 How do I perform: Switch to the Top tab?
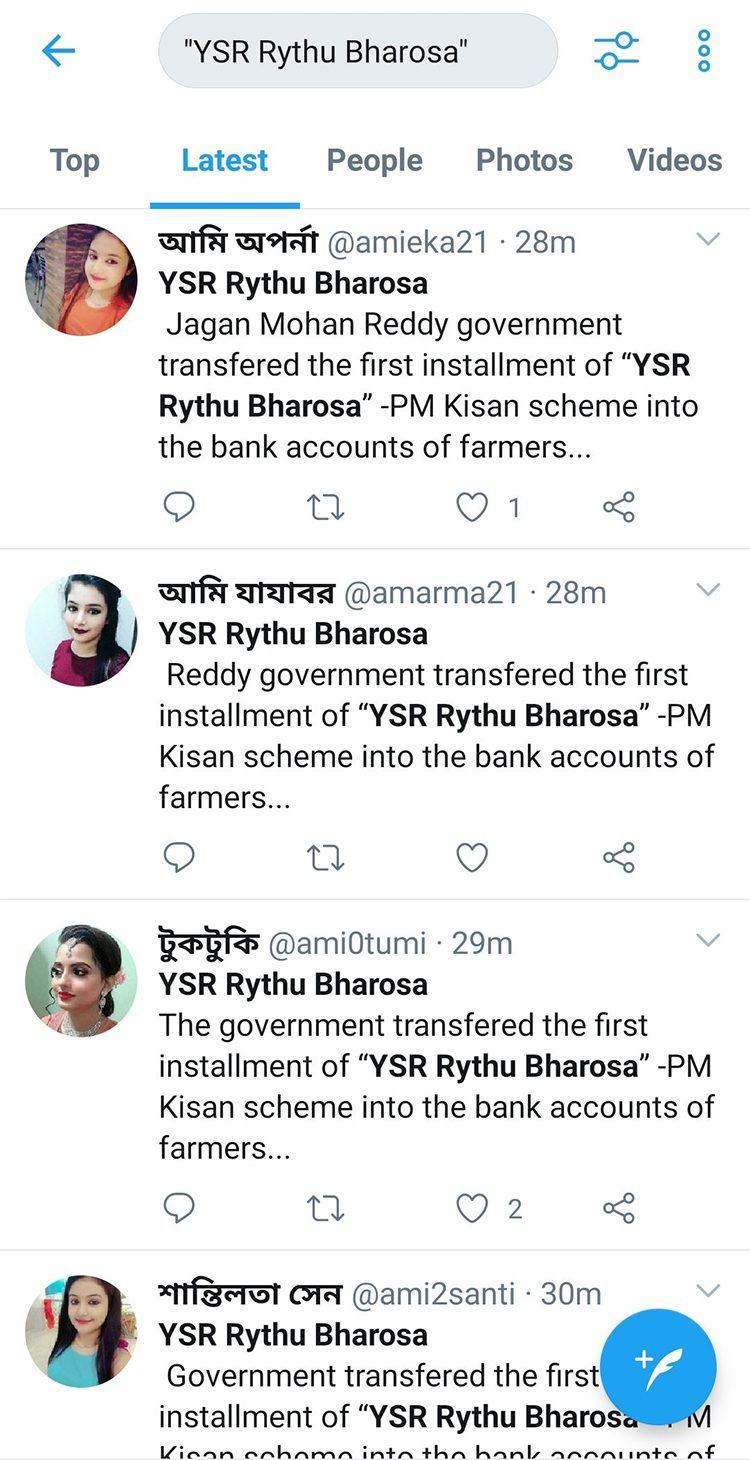(75, 160)
